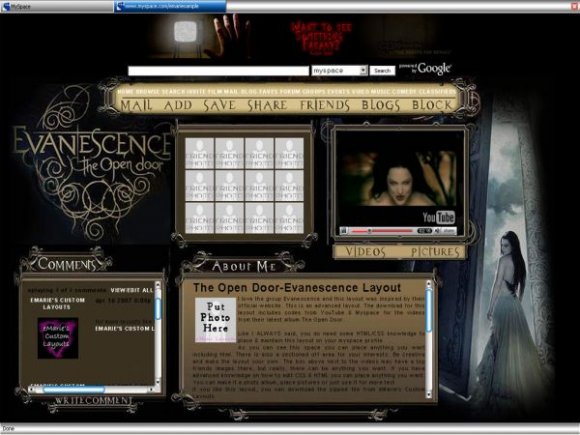Open the VIDEOS button under the player

pos(365,252)
